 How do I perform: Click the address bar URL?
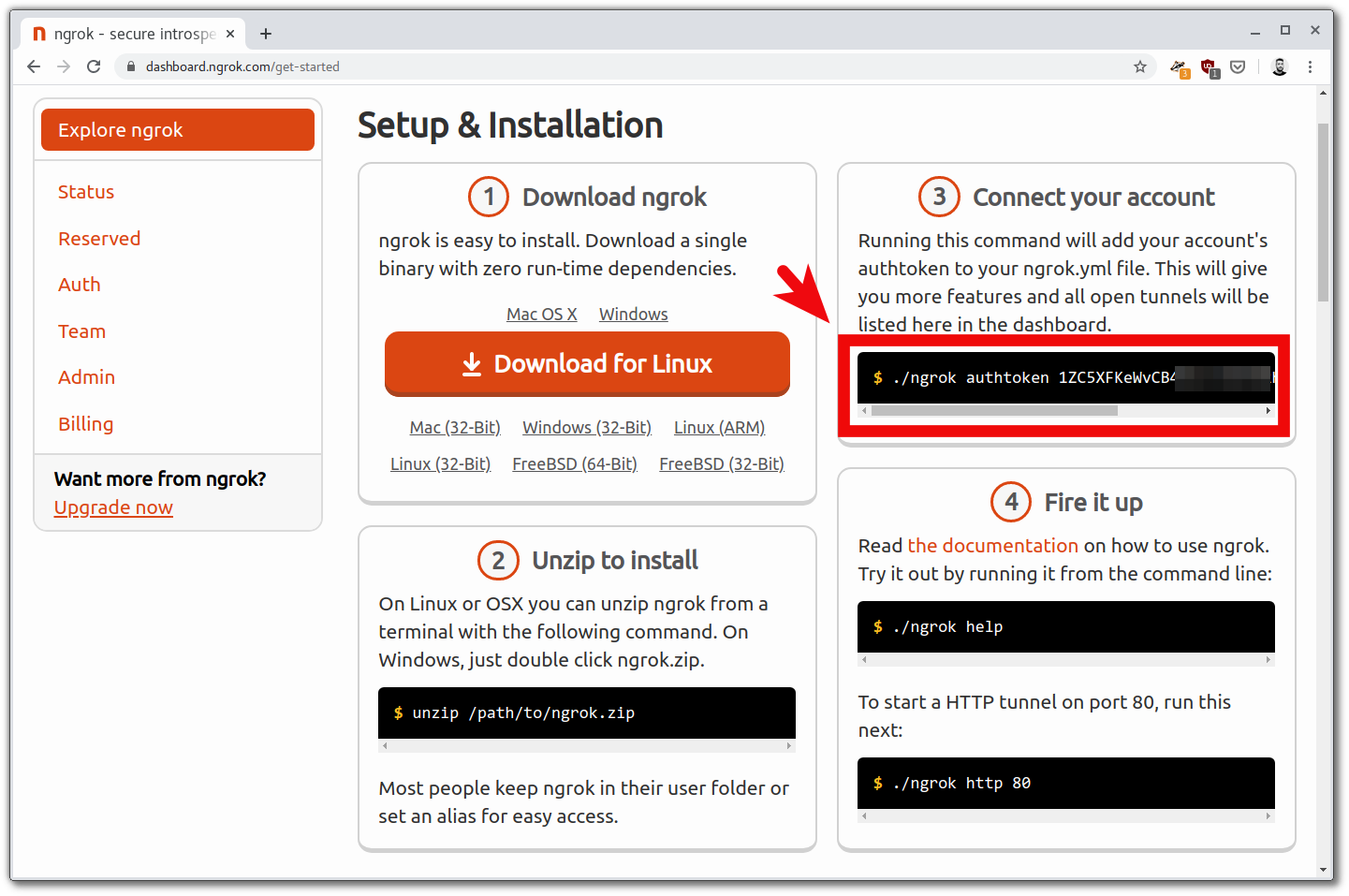coord(242,66)
